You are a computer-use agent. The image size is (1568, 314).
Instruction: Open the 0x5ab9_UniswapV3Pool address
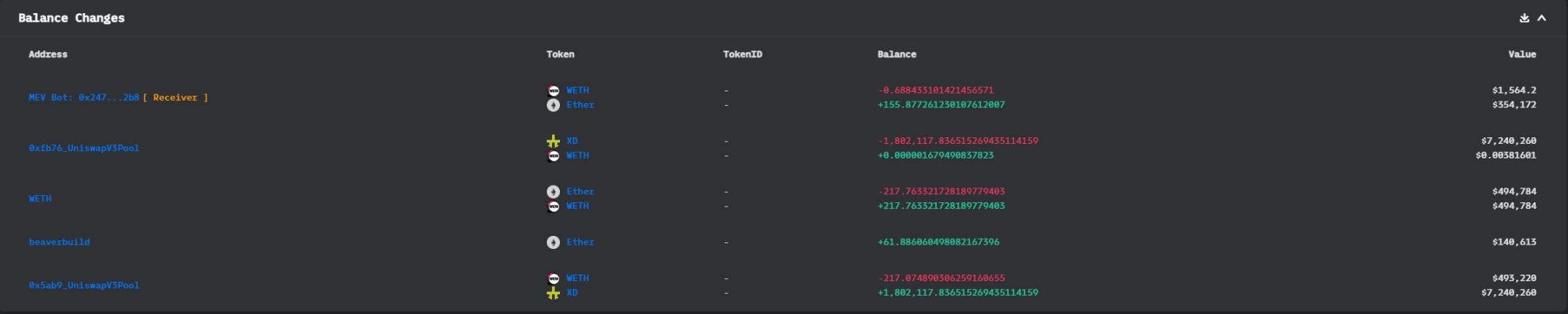tap(83, 286)
